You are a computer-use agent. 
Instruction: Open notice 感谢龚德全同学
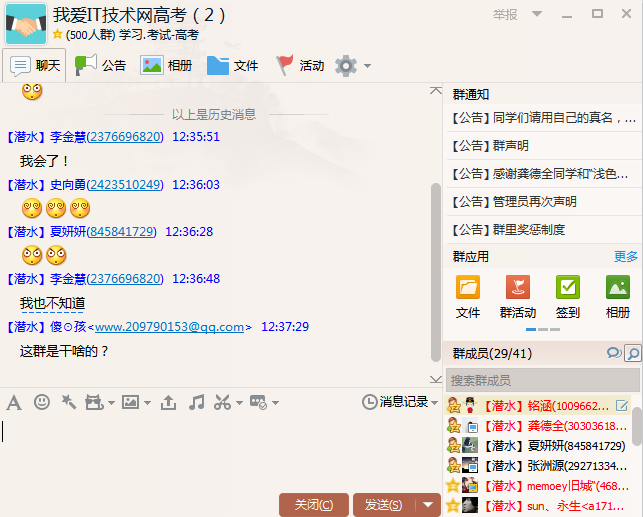pos(543,174)
